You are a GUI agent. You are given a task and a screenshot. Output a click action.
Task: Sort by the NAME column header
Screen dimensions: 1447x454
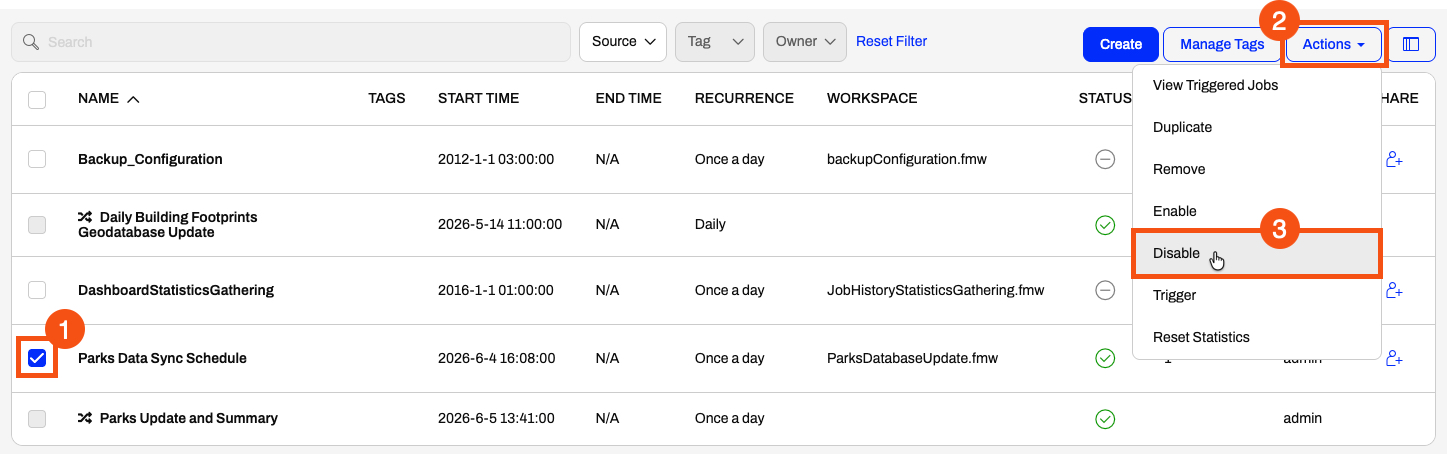tap(109, 98)
